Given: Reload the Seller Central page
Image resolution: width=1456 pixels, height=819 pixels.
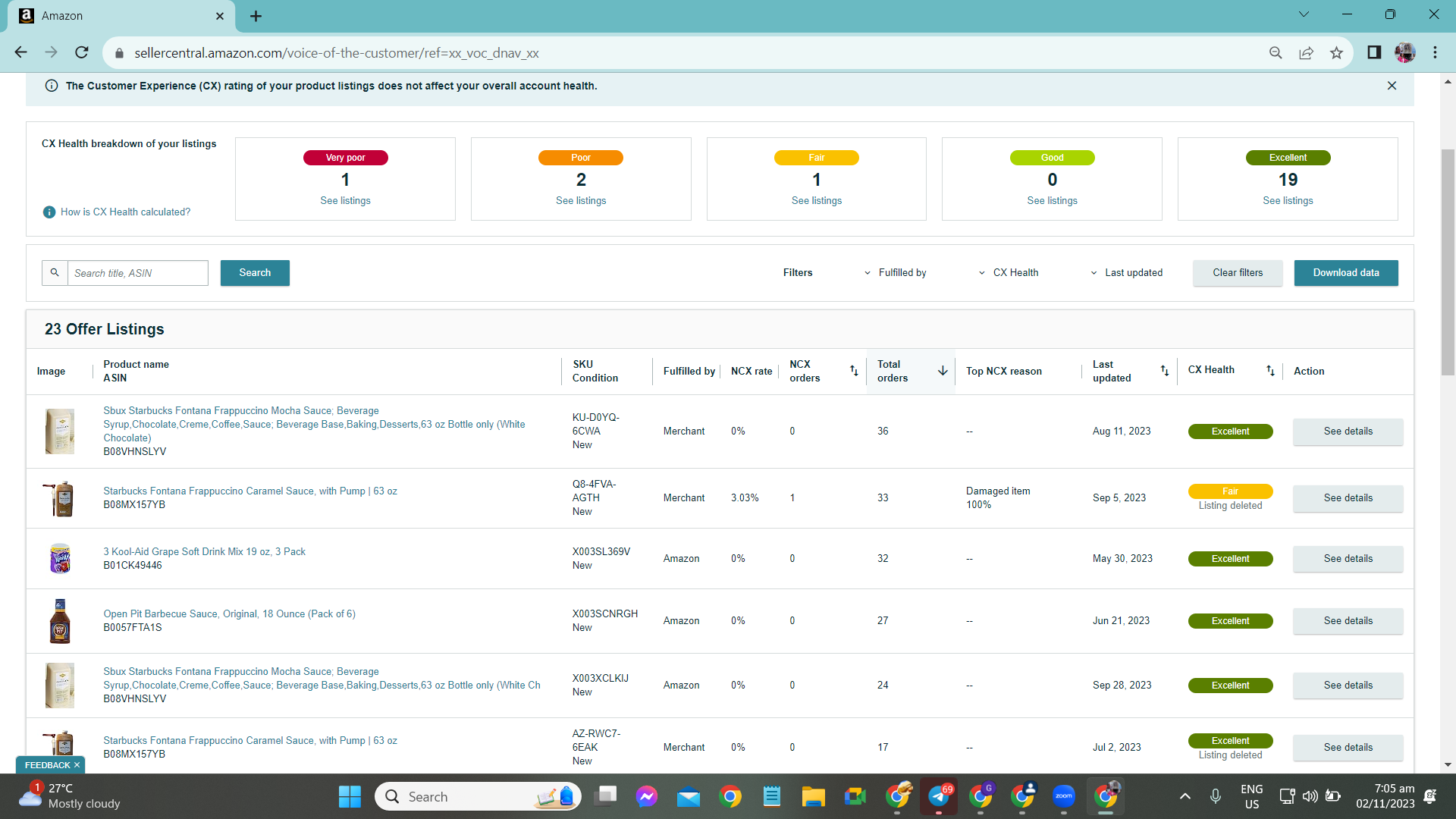Looking at the screenshot, I should tap(82, 52).
